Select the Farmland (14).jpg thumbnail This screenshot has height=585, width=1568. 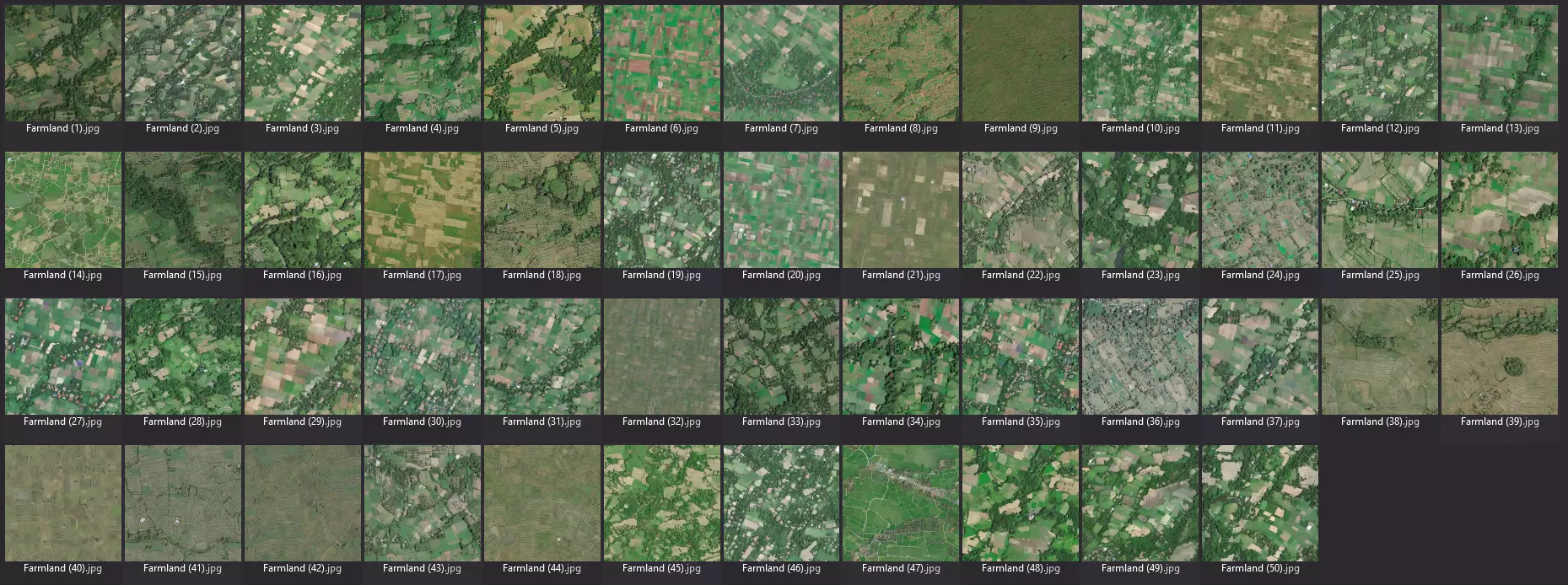pyautogui.click(x=62, y=210)
